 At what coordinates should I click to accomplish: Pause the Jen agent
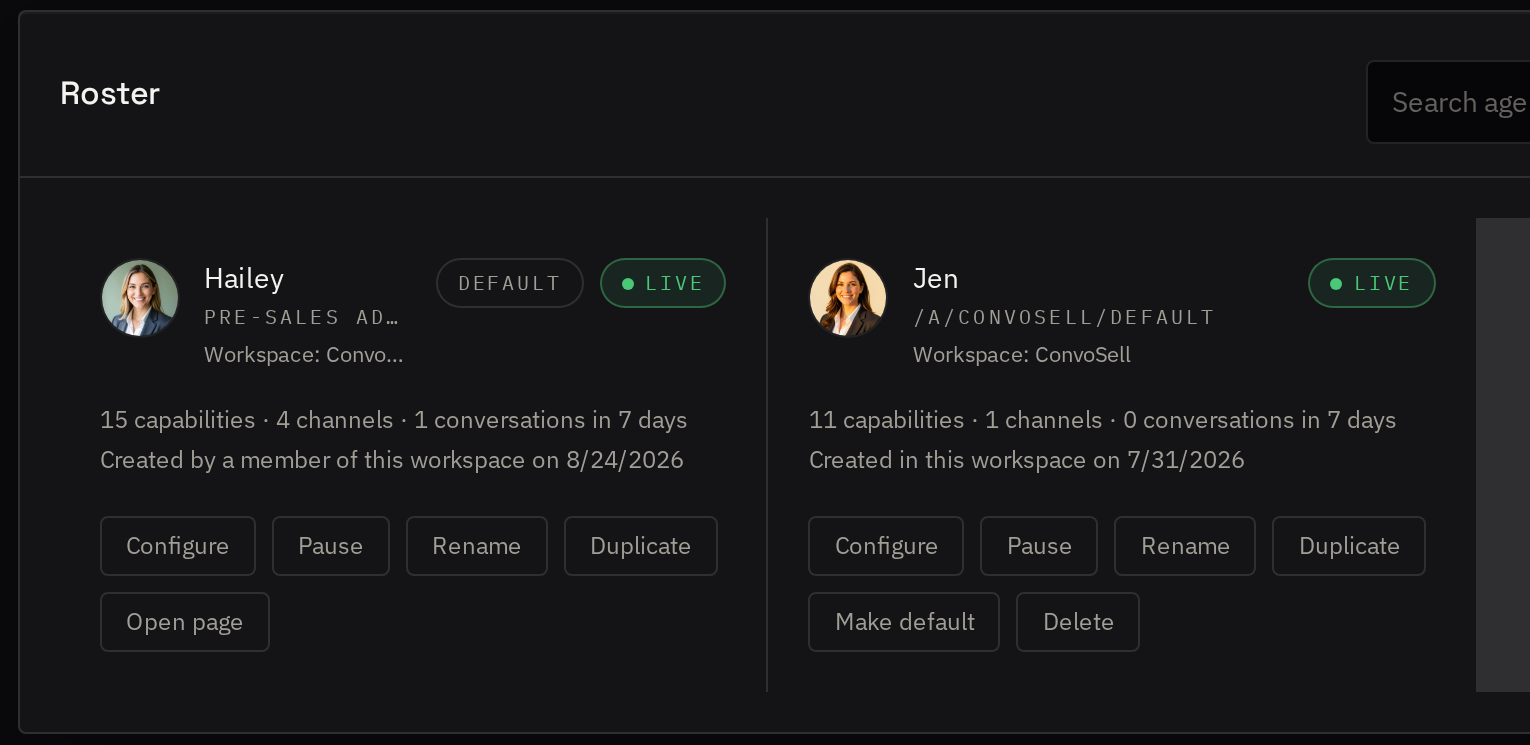(1039, 546)
